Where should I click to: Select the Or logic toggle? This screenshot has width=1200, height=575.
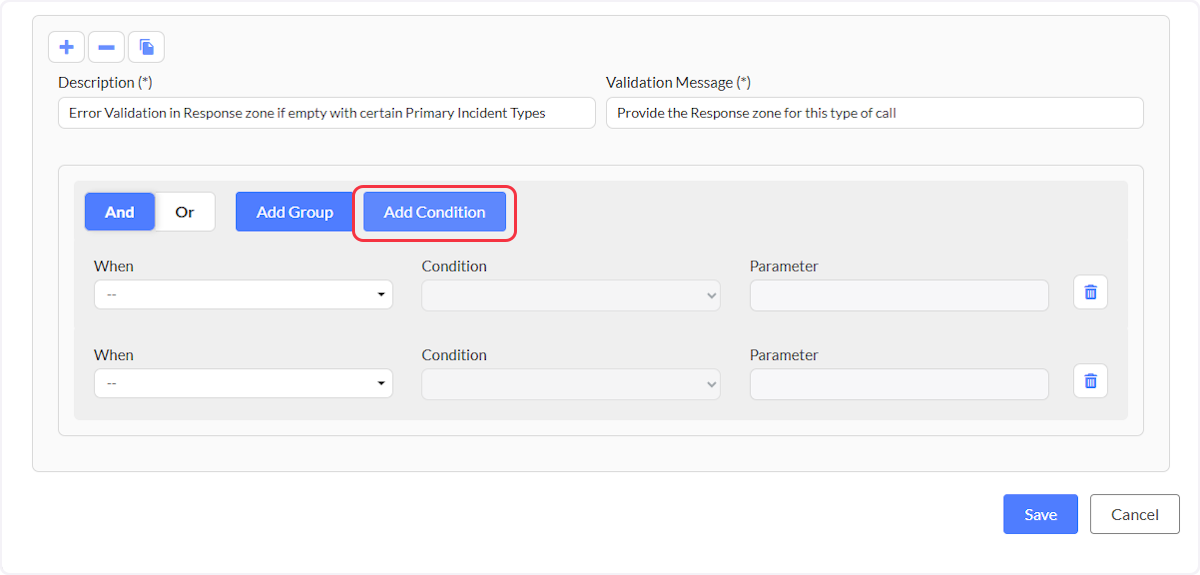tap(185, 212)
